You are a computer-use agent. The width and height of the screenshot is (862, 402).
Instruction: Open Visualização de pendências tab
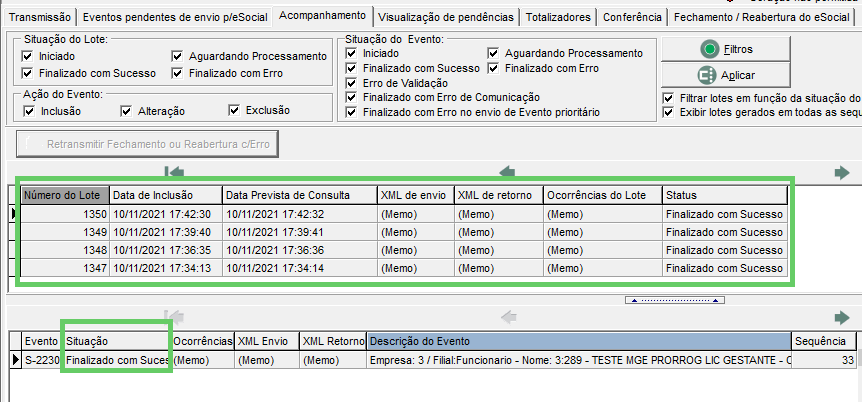(x=446, y=17)
